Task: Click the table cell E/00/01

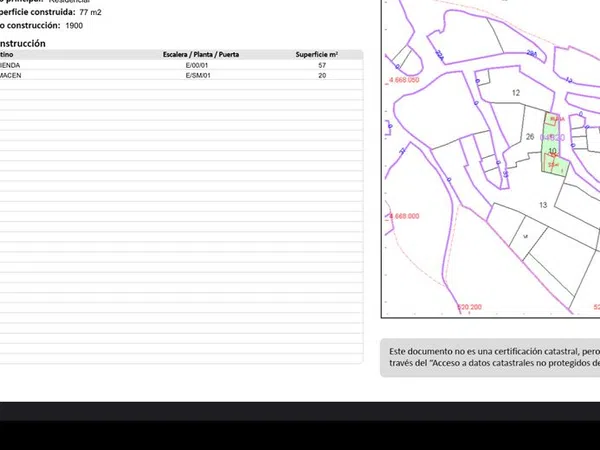Action: 197,65
